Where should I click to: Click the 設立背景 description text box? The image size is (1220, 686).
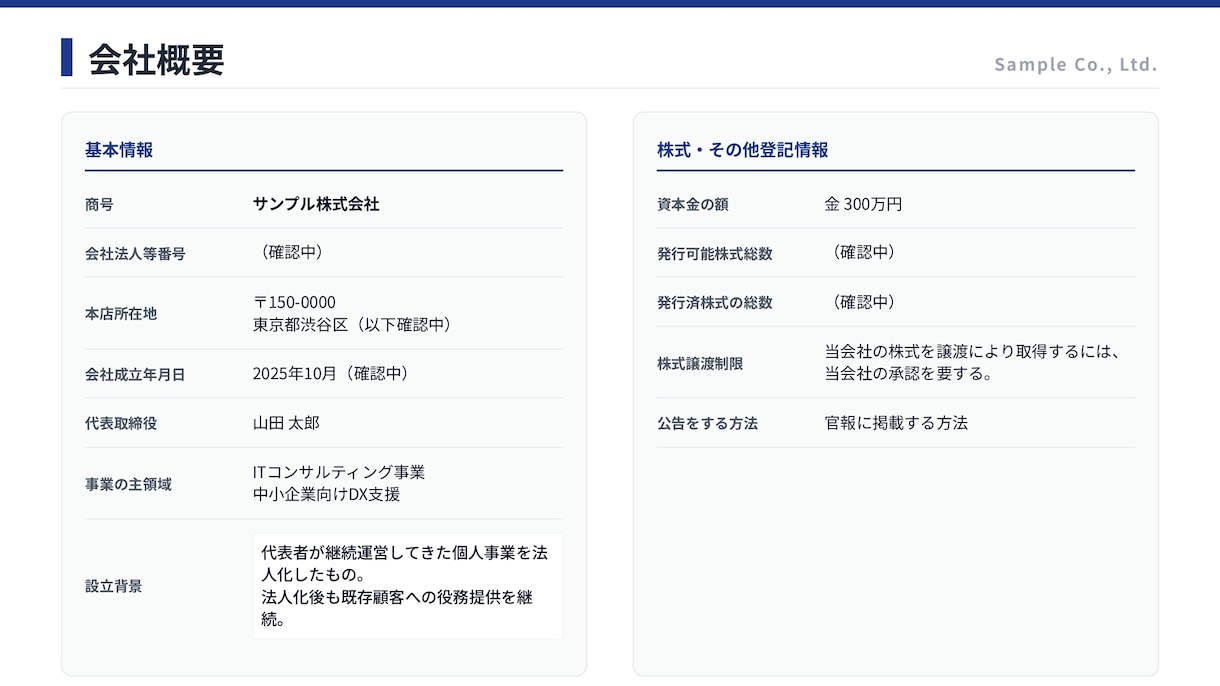click(408, 586)
